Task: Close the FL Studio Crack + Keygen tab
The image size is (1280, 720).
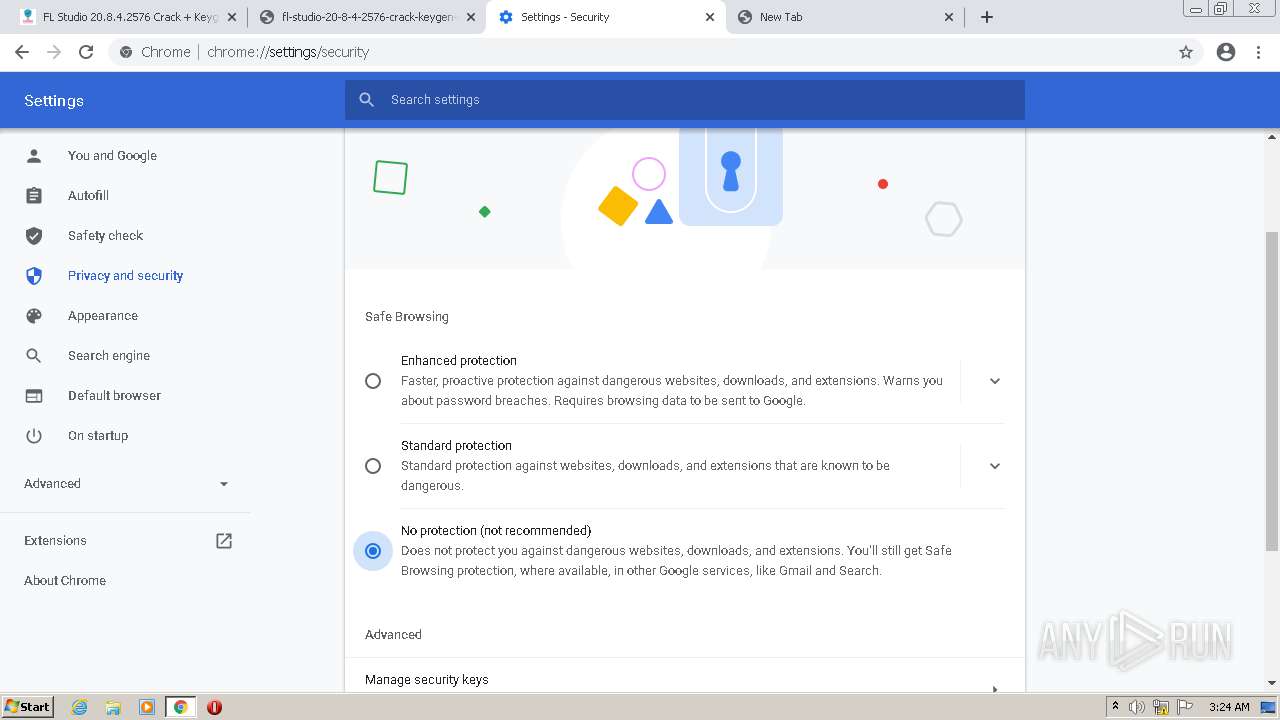Action: (x=232, y=17)
